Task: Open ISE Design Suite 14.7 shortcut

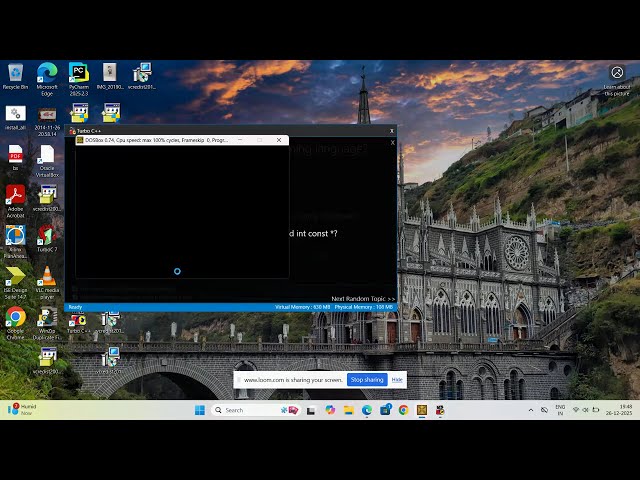Action: tap(15, 278)
